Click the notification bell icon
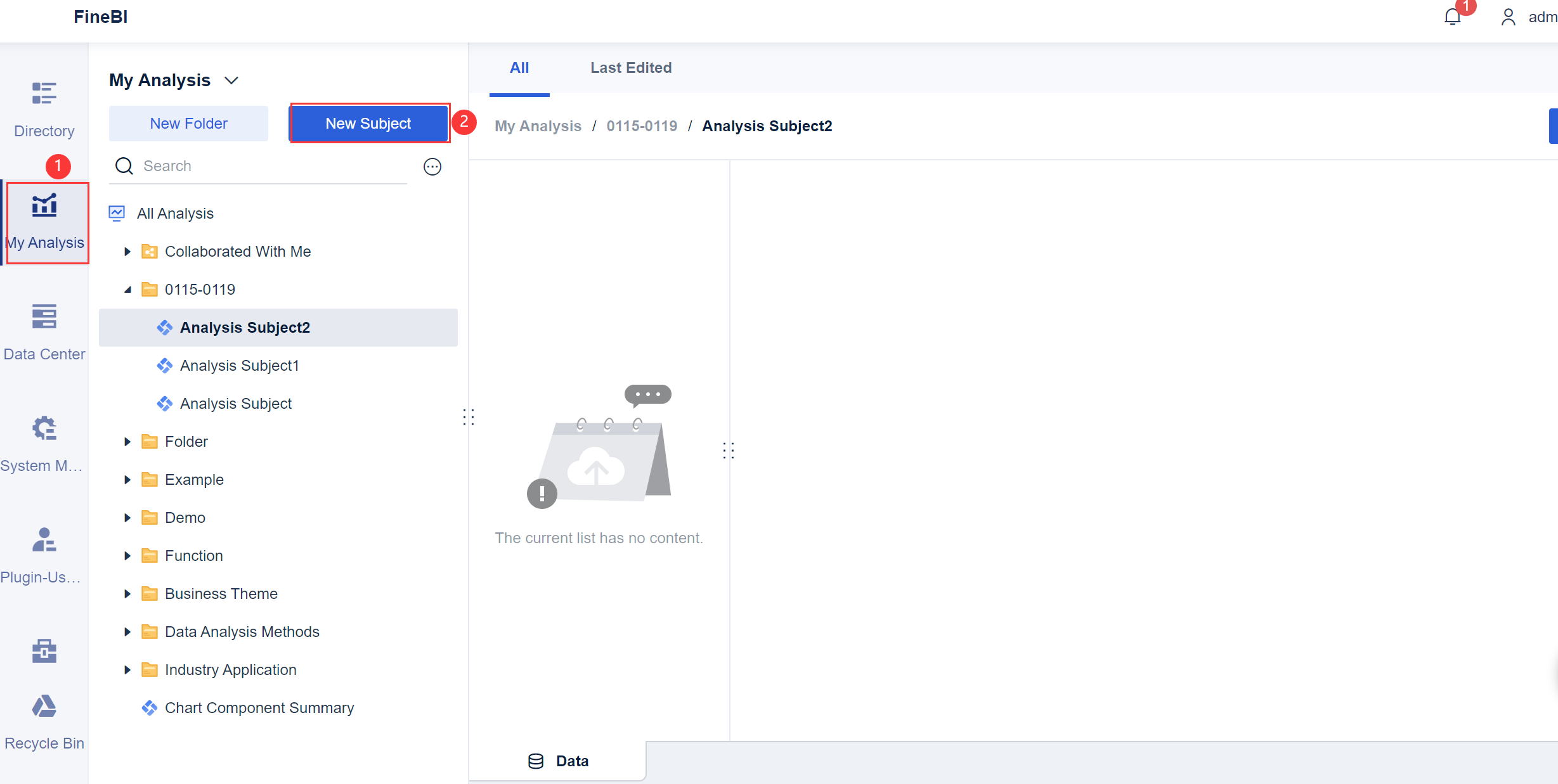This screenshot has width=1558, height=784. 1452,17
